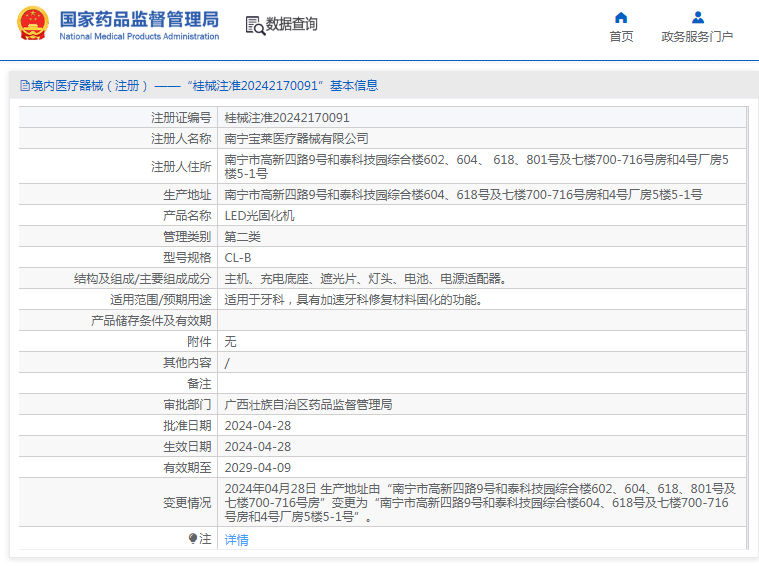
Task: Click the lightbulb icon beside 注
Action: point(193,539)
